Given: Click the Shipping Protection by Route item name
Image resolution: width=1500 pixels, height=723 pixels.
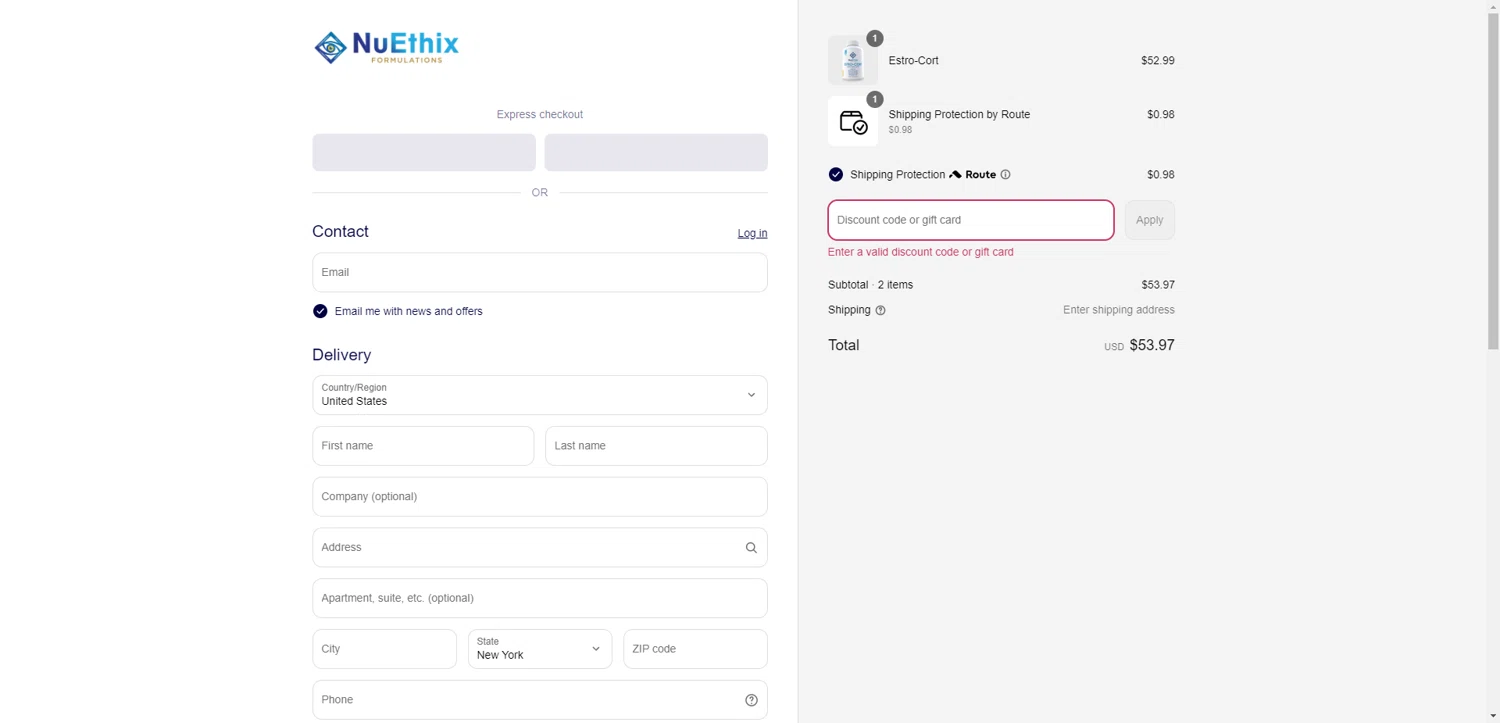Looking at the screenshot, I should tap(959, 114).
